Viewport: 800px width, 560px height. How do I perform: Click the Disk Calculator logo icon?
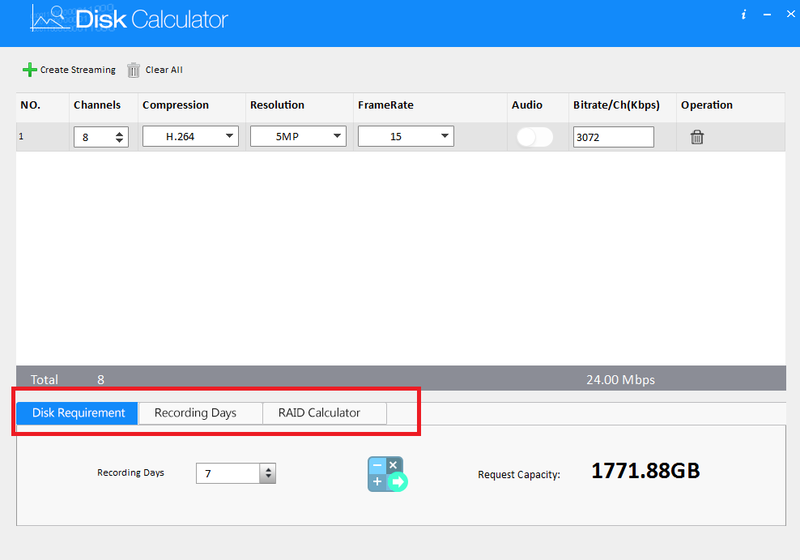(49, 18)
